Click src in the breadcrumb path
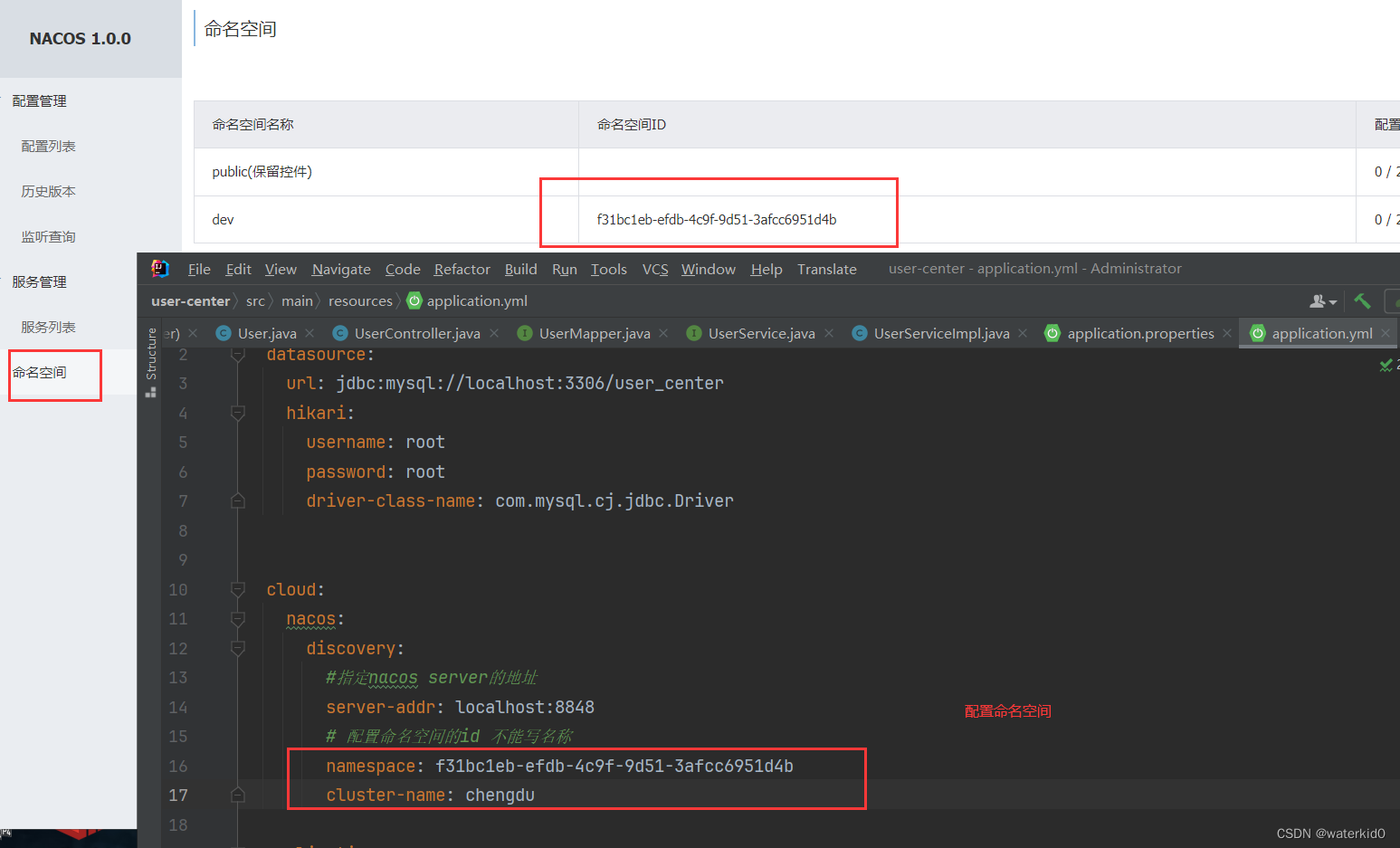 [255, 300]
